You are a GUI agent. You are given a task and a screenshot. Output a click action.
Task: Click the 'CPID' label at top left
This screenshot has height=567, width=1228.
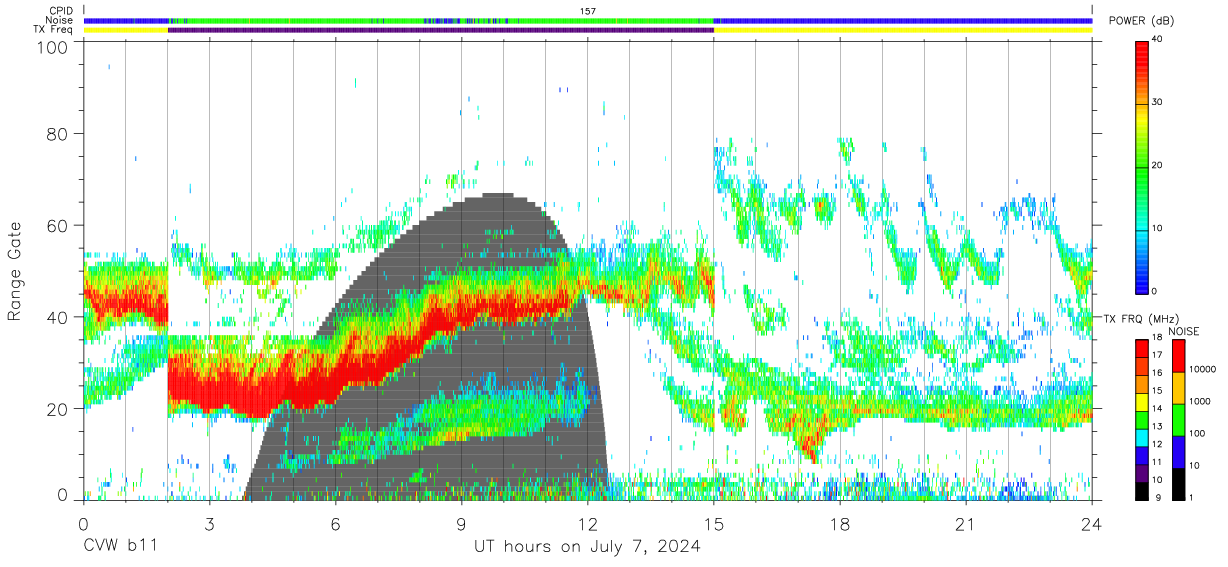60,11
